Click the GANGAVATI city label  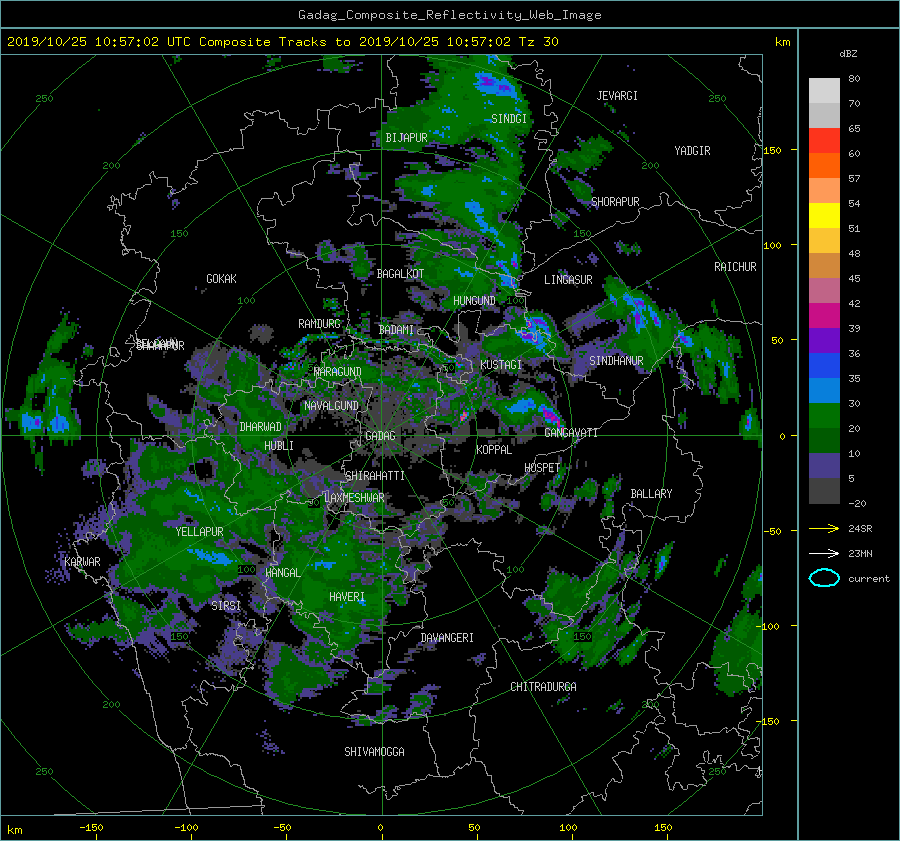tap(571, 433)
